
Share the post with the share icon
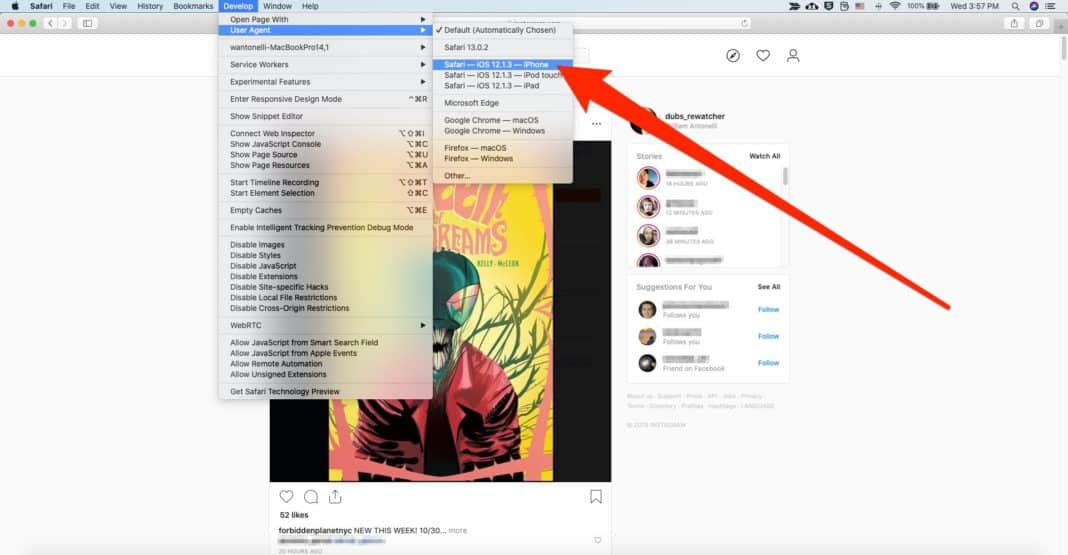point(335,496)
